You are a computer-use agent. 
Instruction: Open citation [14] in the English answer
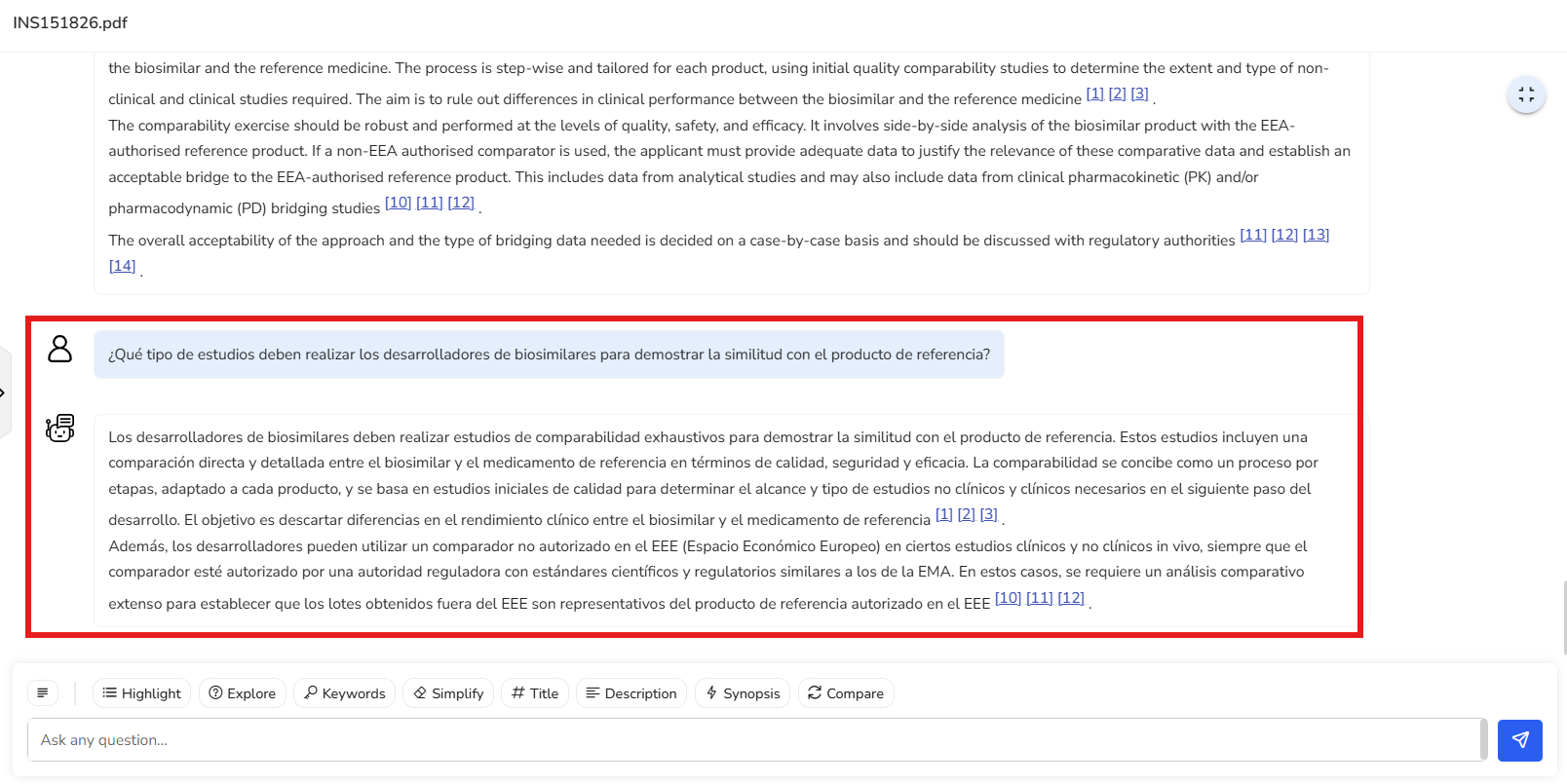pyautogui.click(x=122, y=266)
